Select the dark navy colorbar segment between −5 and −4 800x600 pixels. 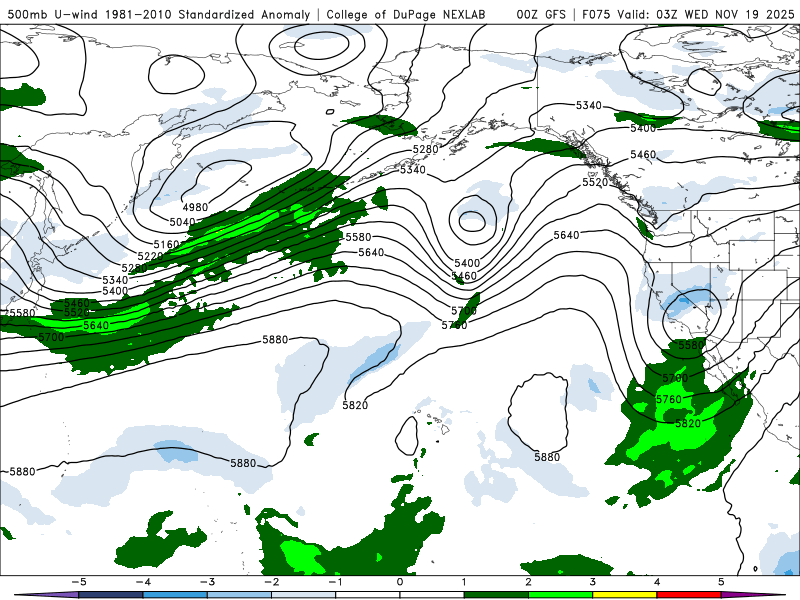111,595
